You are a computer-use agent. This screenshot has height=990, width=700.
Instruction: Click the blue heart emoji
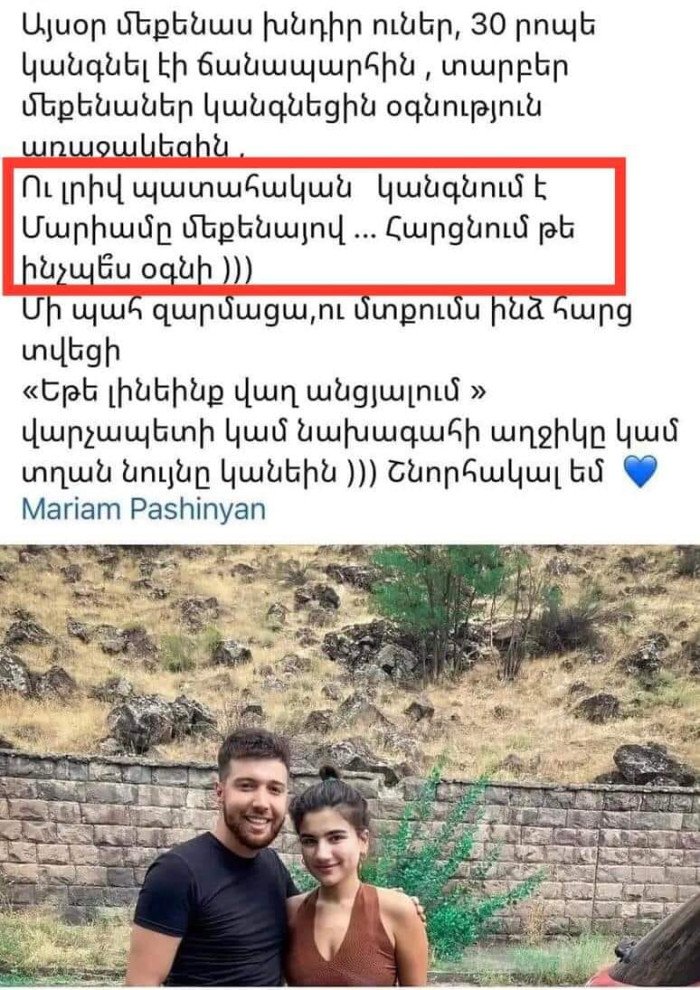pyautogui.click(x=640, y=472)
